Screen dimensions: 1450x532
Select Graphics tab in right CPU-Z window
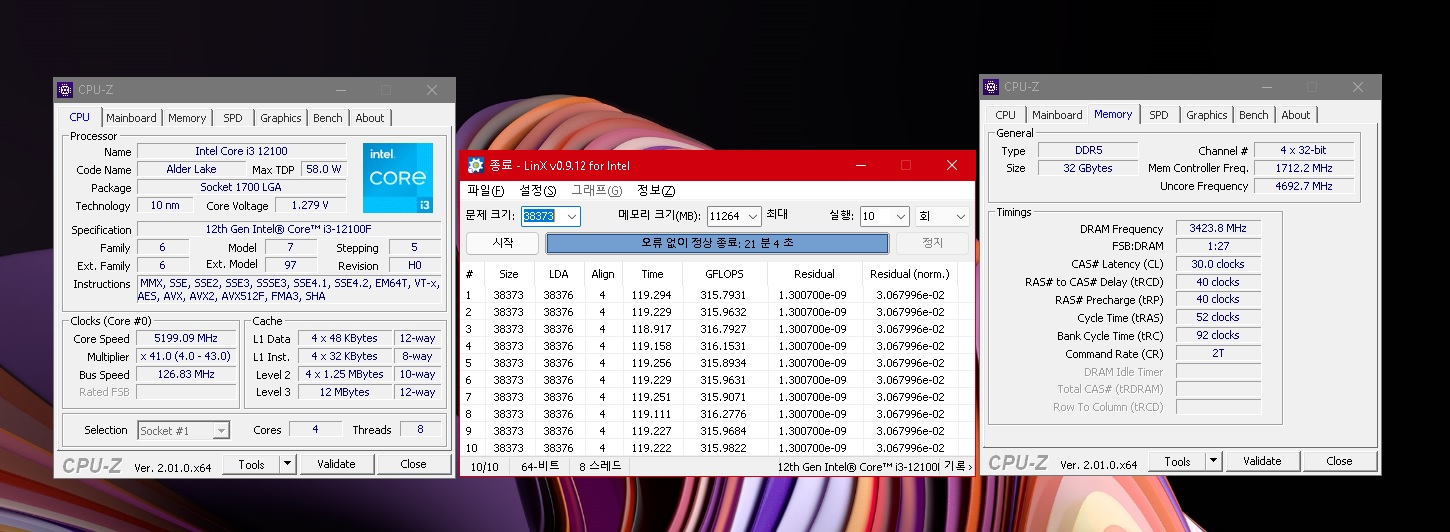(1207, 115)
